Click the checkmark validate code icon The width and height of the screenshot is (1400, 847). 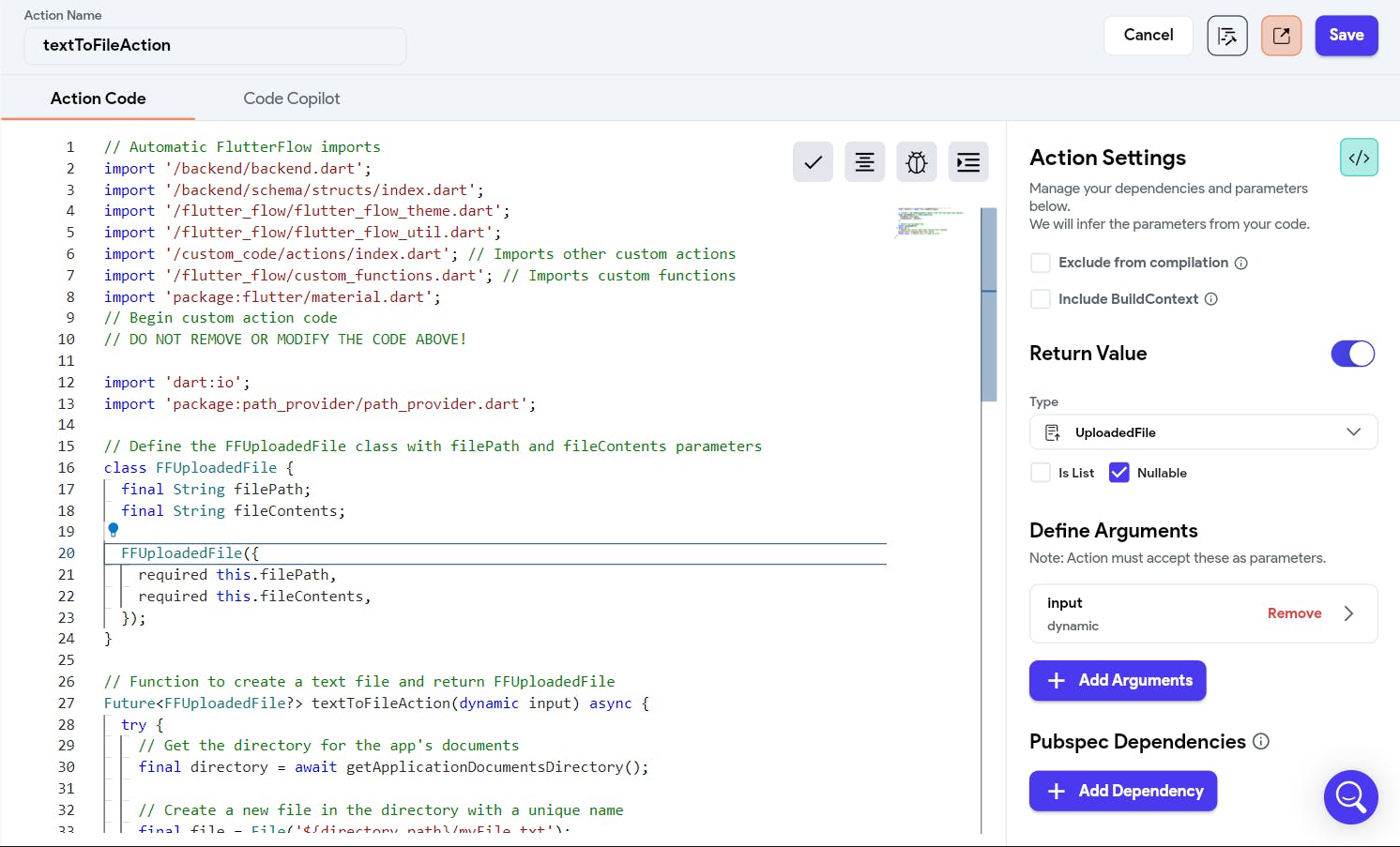tap(813, 162)
